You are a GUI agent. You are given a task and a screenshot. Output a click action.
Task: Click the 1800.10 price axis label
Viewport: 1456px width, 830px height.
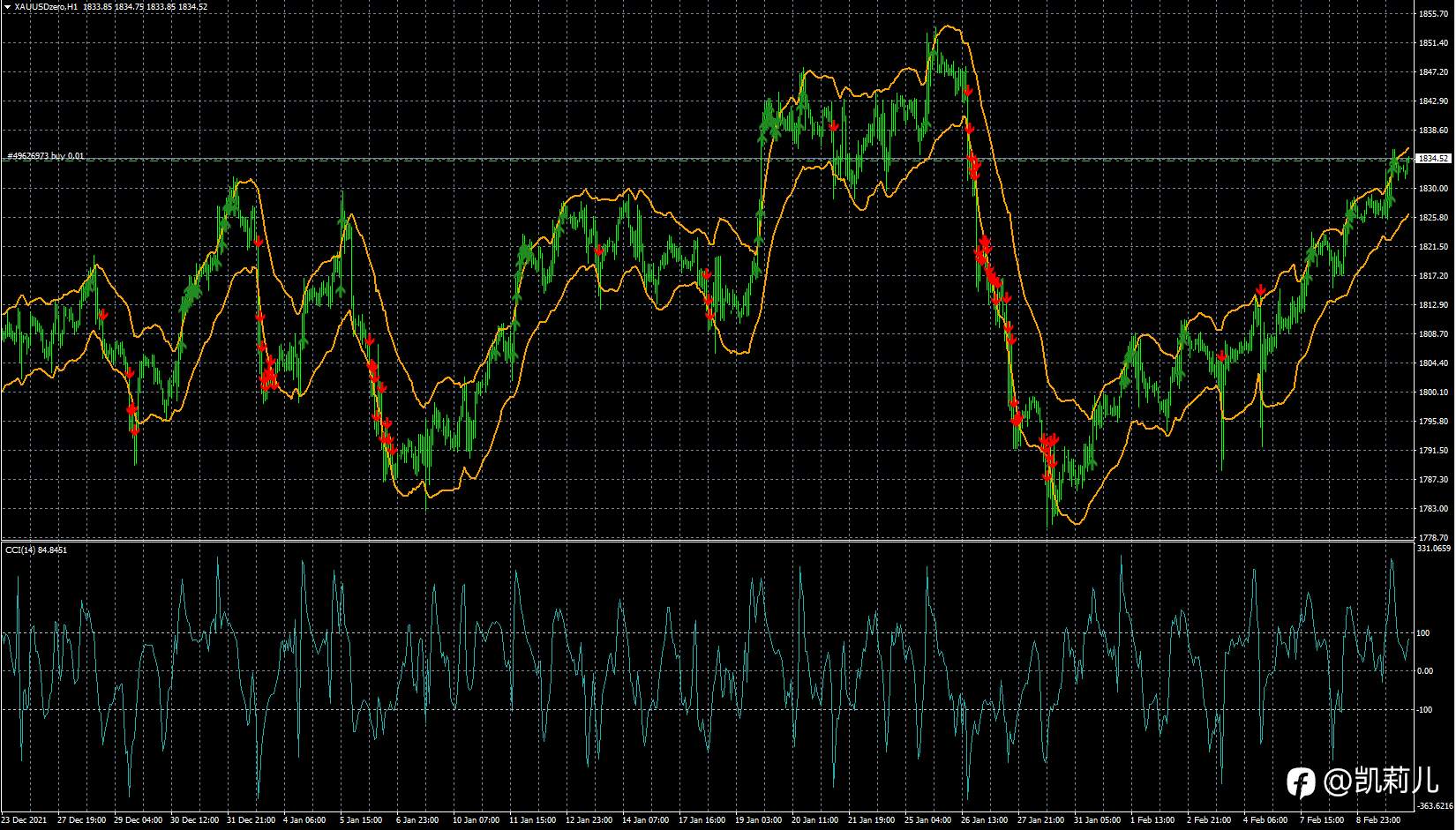(x=1433, y=393)
